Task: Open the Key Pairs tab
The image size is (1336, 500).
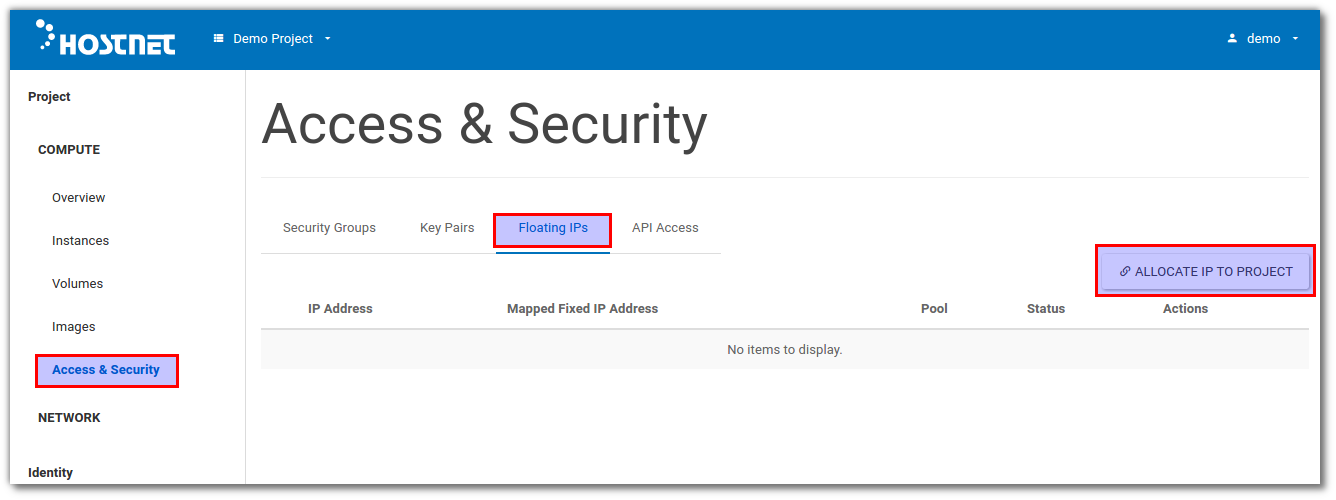Action: (x=447, y=228)
